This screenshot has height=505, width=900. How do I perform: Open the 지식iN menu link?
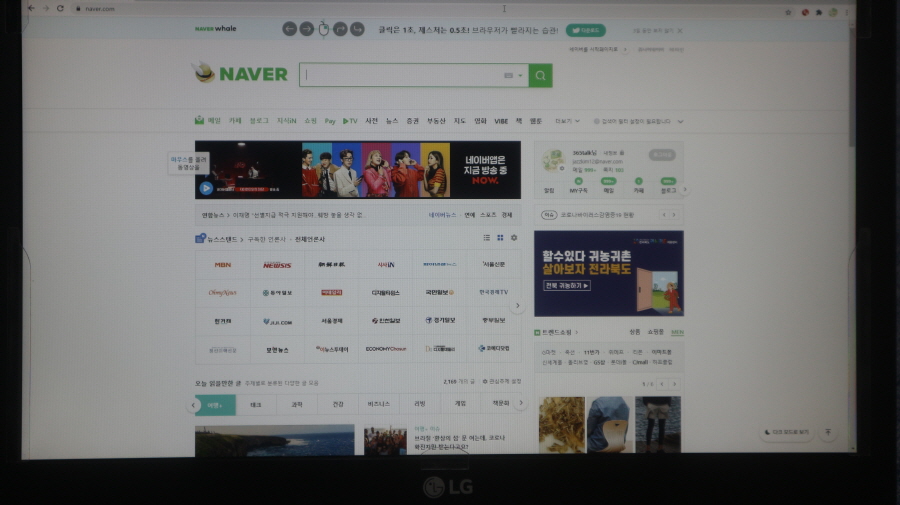(286, 121)
